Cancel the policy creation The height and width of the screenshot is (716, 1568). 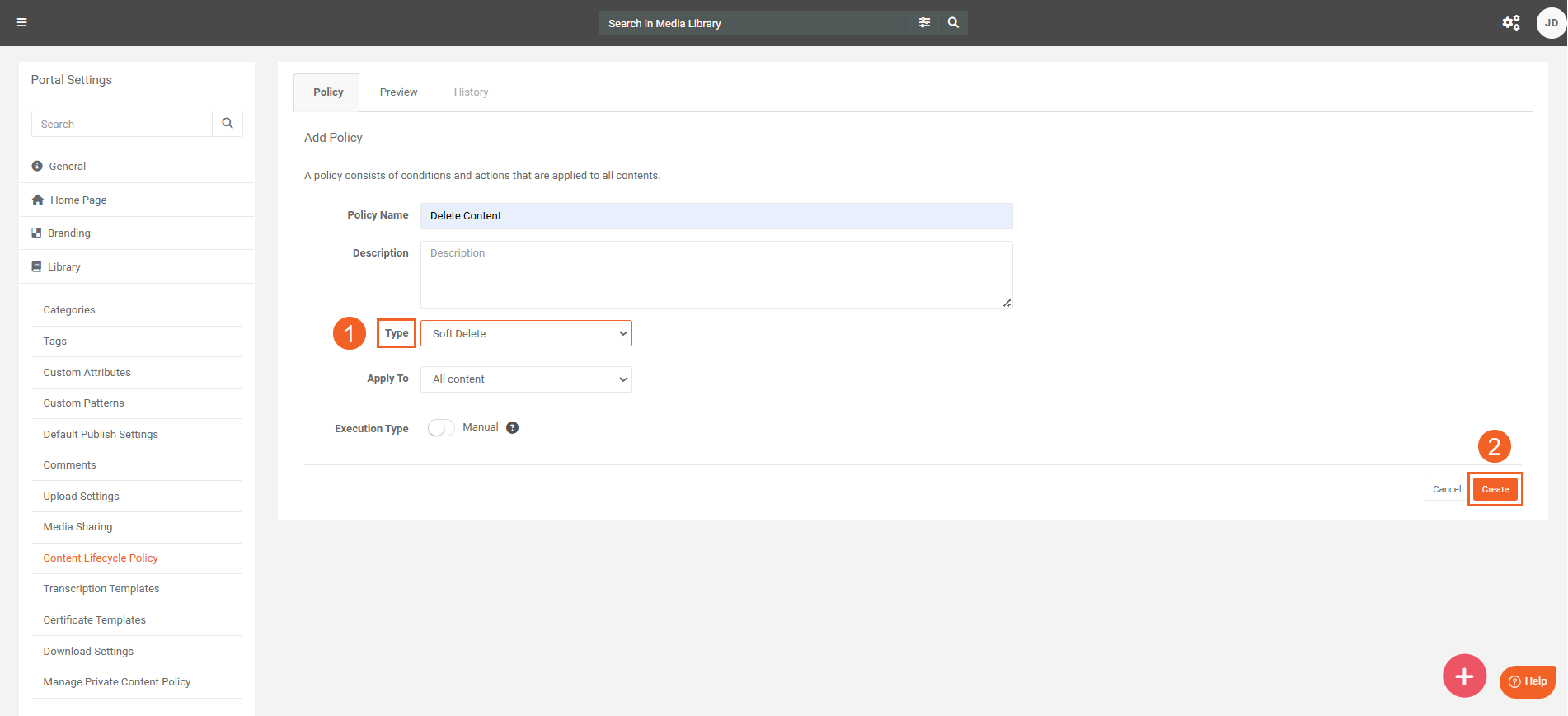click(x=1446, y=489)
